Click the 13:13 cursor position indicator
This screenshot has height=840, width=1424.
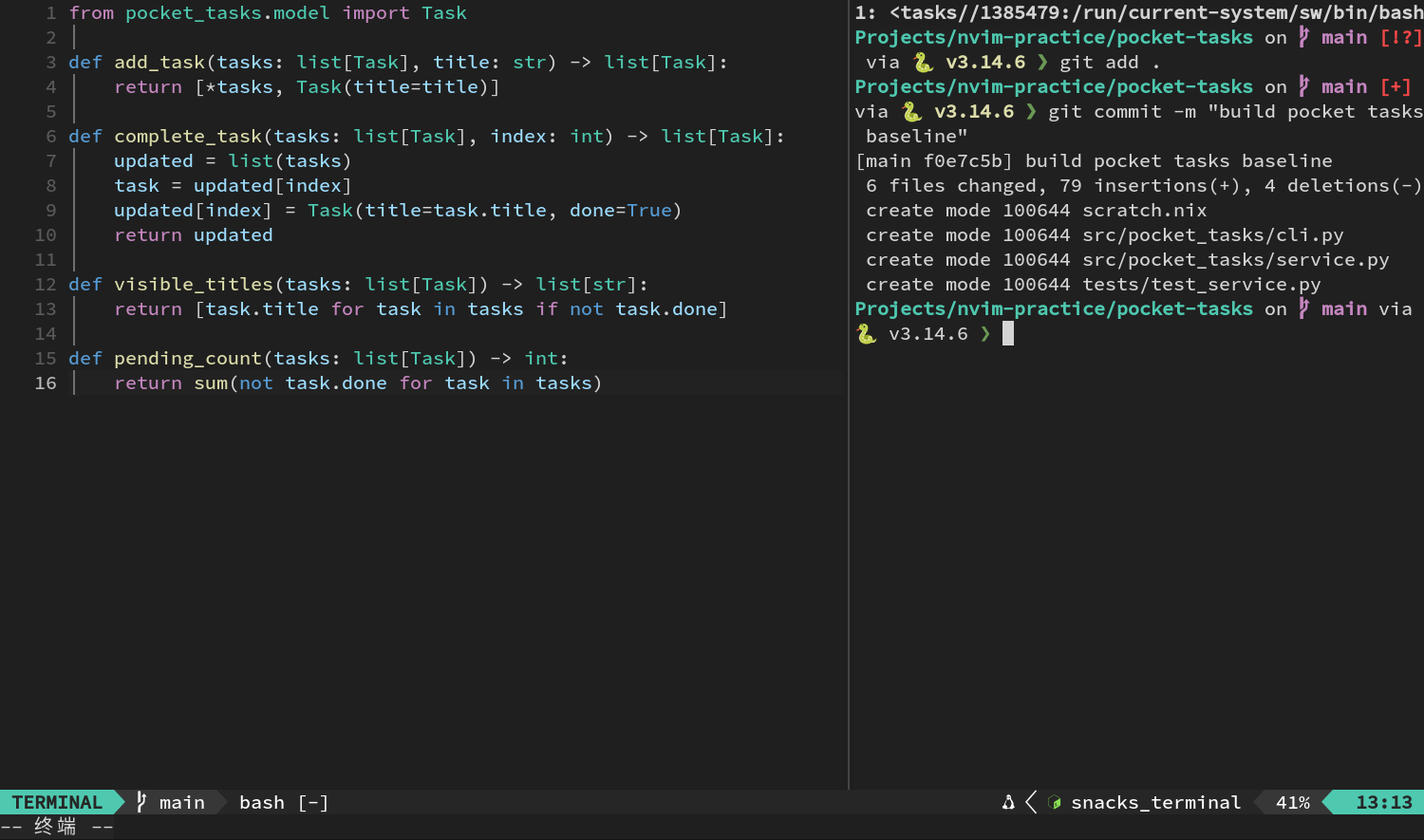click(x=1383, y=802)
